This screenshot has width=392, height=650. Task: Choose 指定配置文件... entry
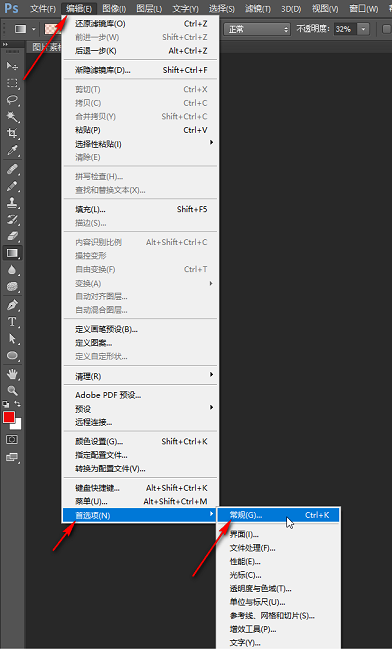pyautogui.click(x=140, y=455)
